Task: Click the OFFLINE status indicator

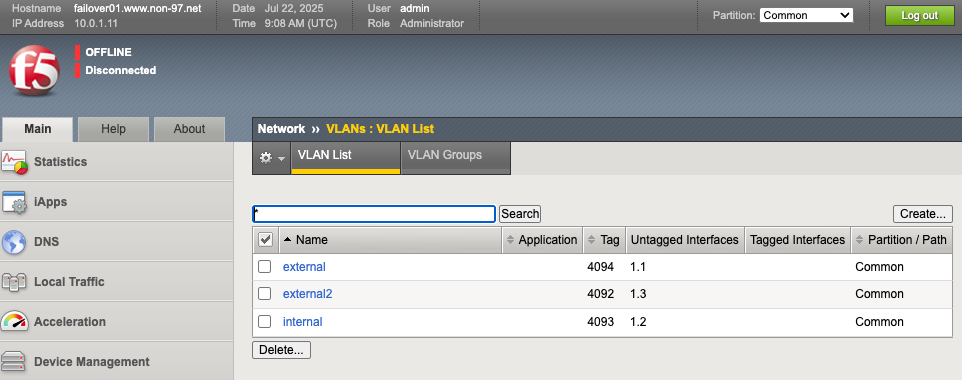Action: (x=109, y=52)
